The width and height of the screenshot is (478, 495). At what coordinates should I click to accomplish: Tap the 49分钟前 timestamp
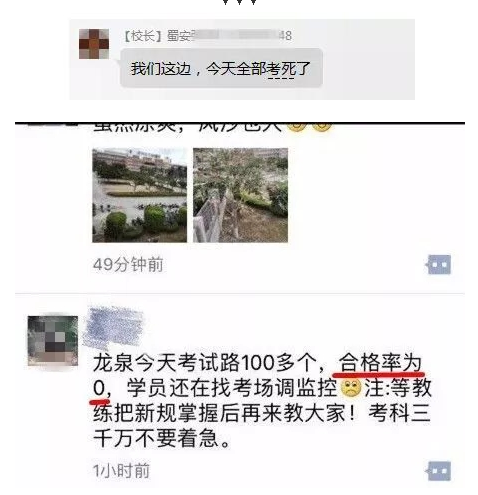[128, 265]
